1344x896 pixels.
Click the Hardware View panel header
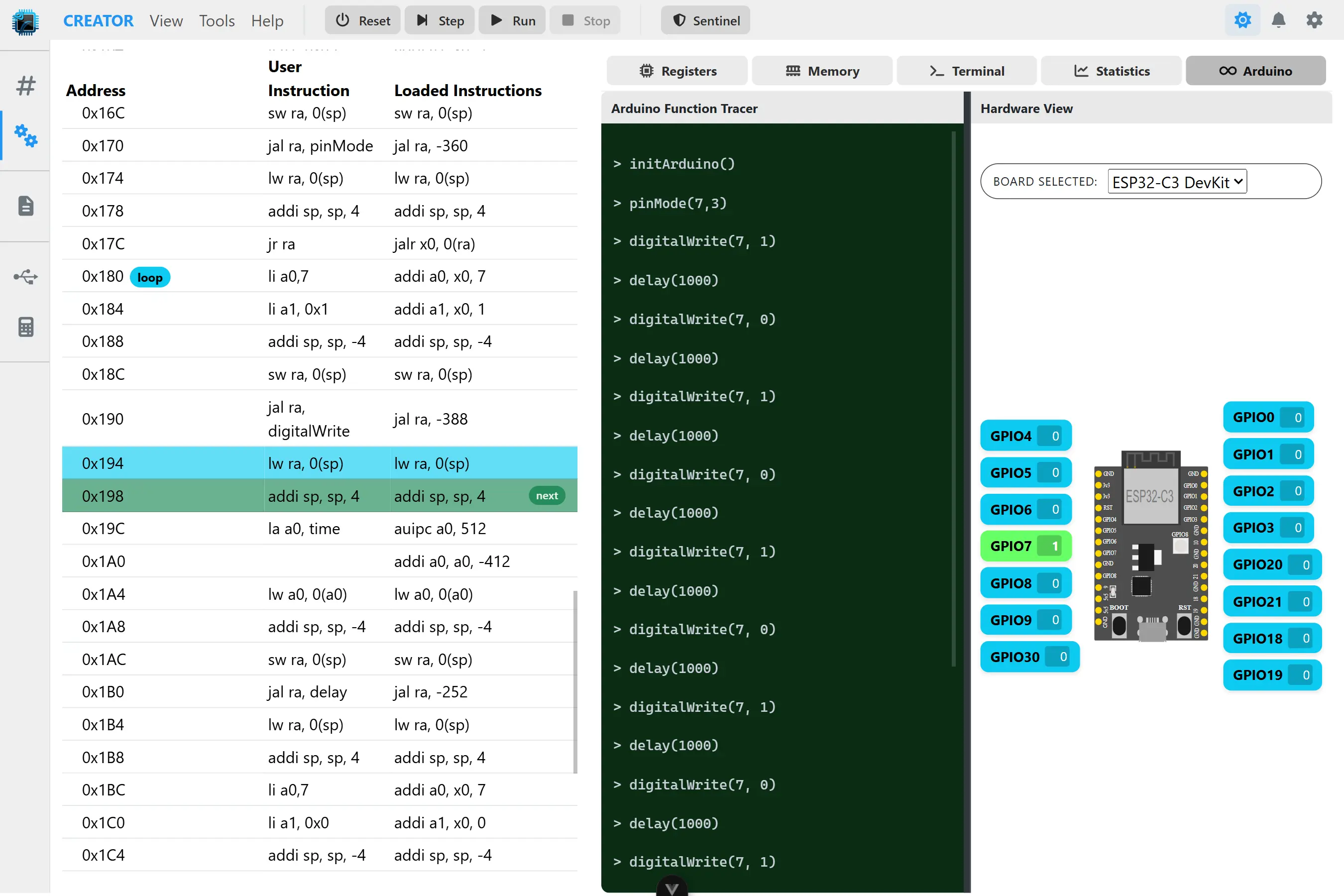click(x=1151, y=108)
